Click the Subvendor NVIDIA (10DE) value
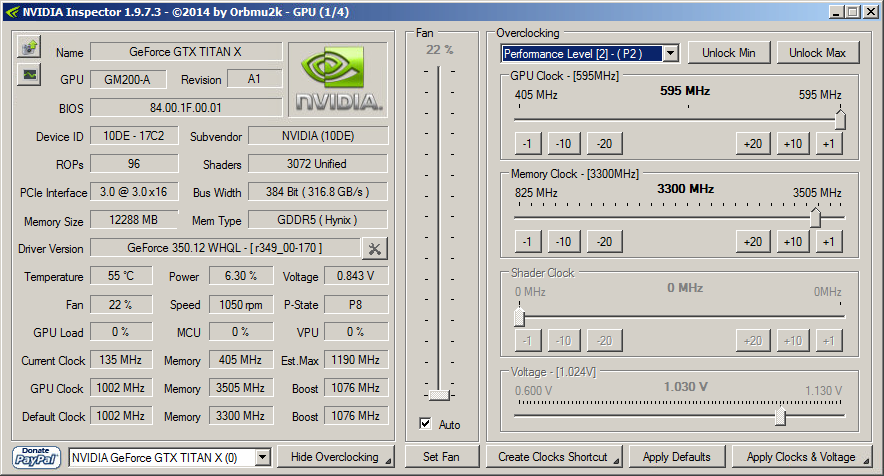 click(317, 136)
